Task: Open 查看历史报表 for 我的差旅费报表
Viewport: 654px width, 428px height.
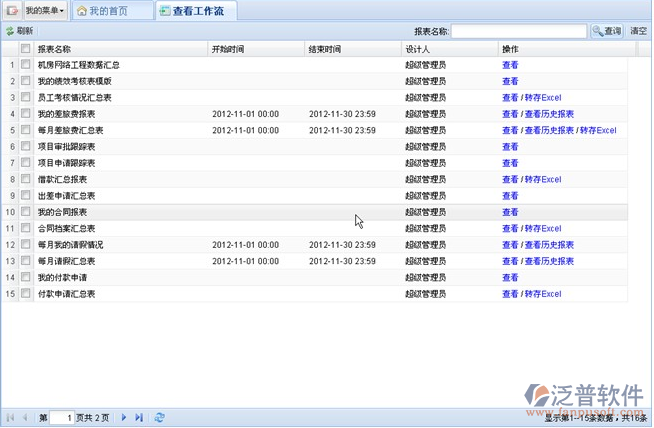Action: [x=549, y=114]
